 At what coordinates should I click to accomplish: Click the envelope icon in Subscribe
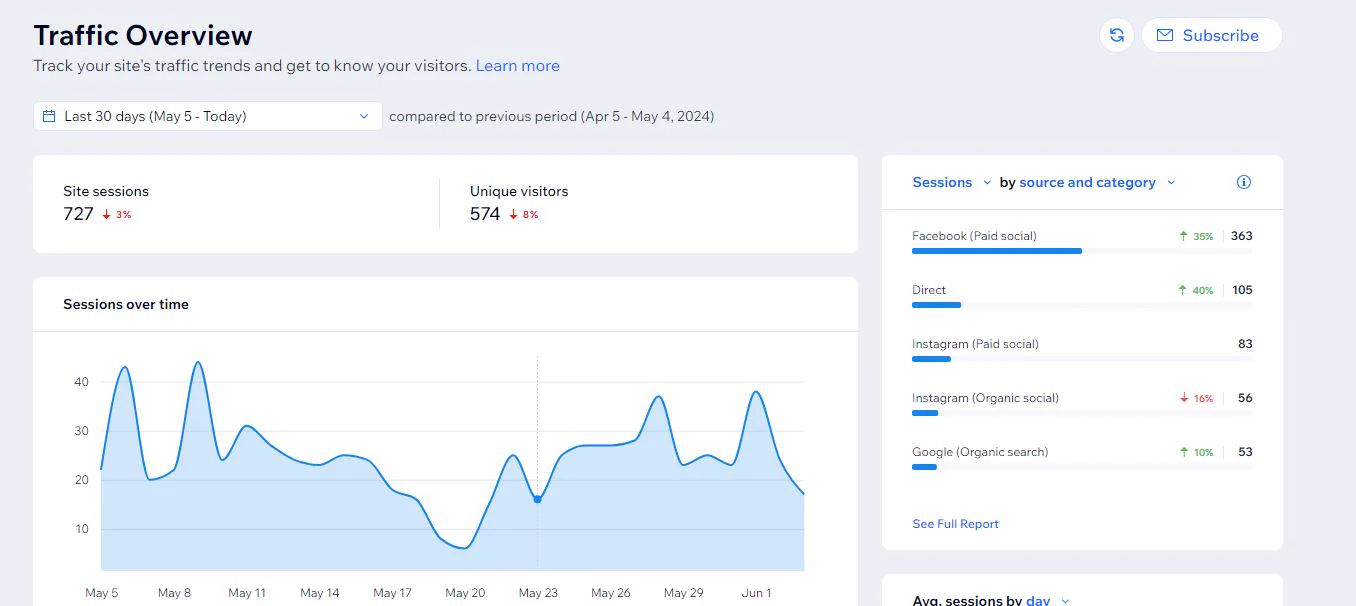(x=1165, y=35)
